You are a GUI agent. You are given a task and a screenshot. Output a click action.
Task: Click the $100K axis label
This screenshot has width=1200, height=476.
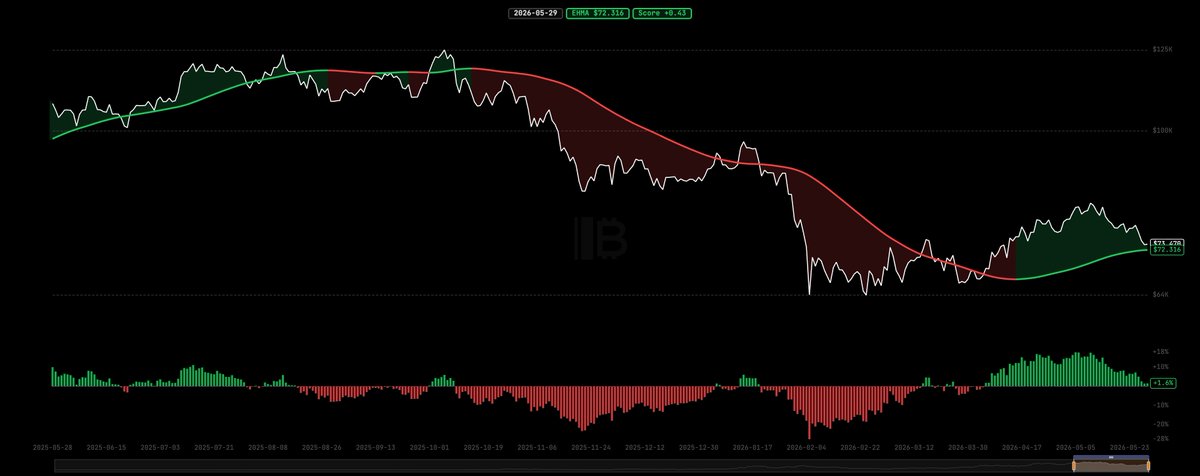click(1162, 130)
